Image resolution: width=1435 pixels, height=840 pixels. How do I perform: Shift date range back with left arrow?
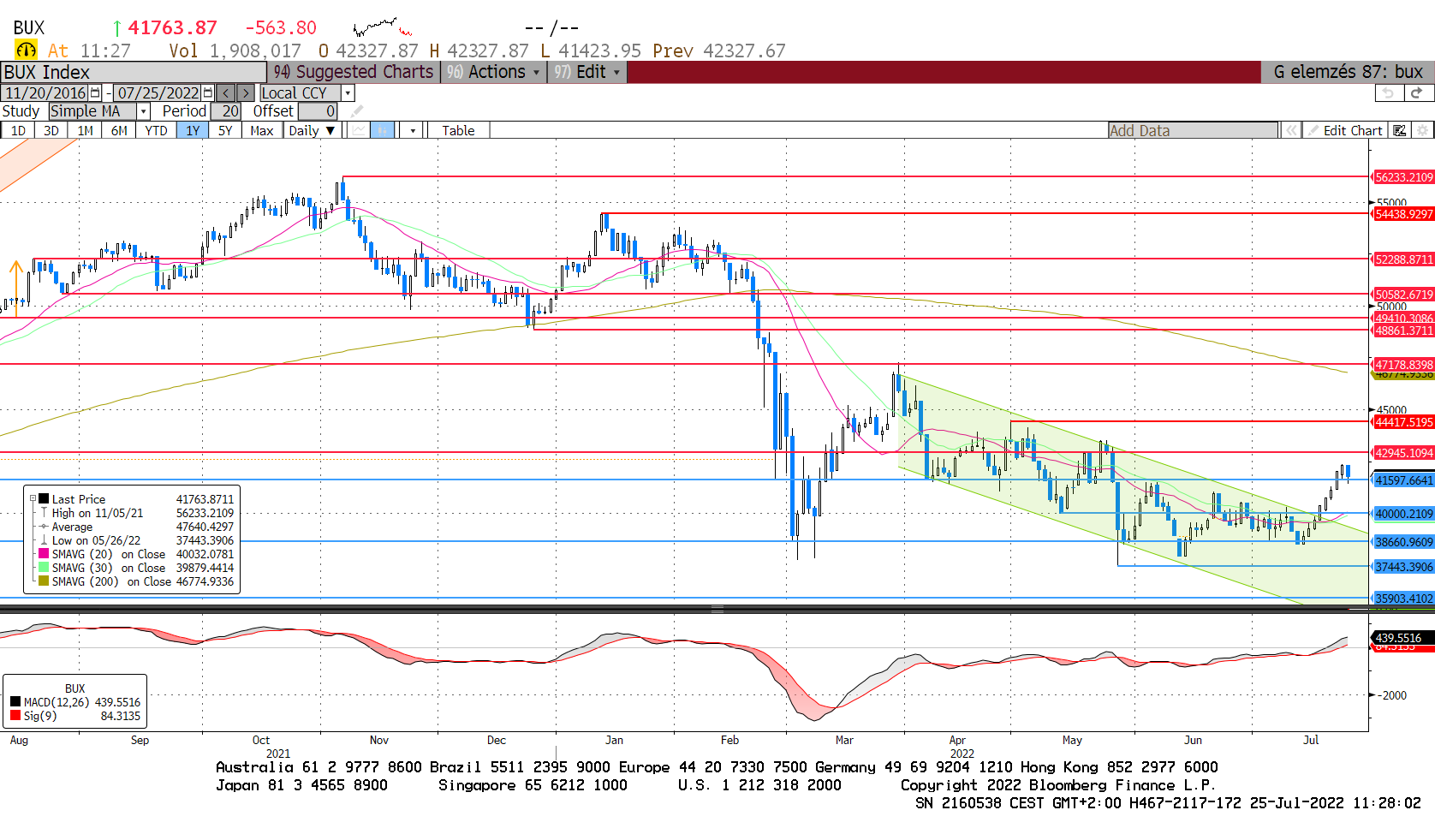point(225,93)
